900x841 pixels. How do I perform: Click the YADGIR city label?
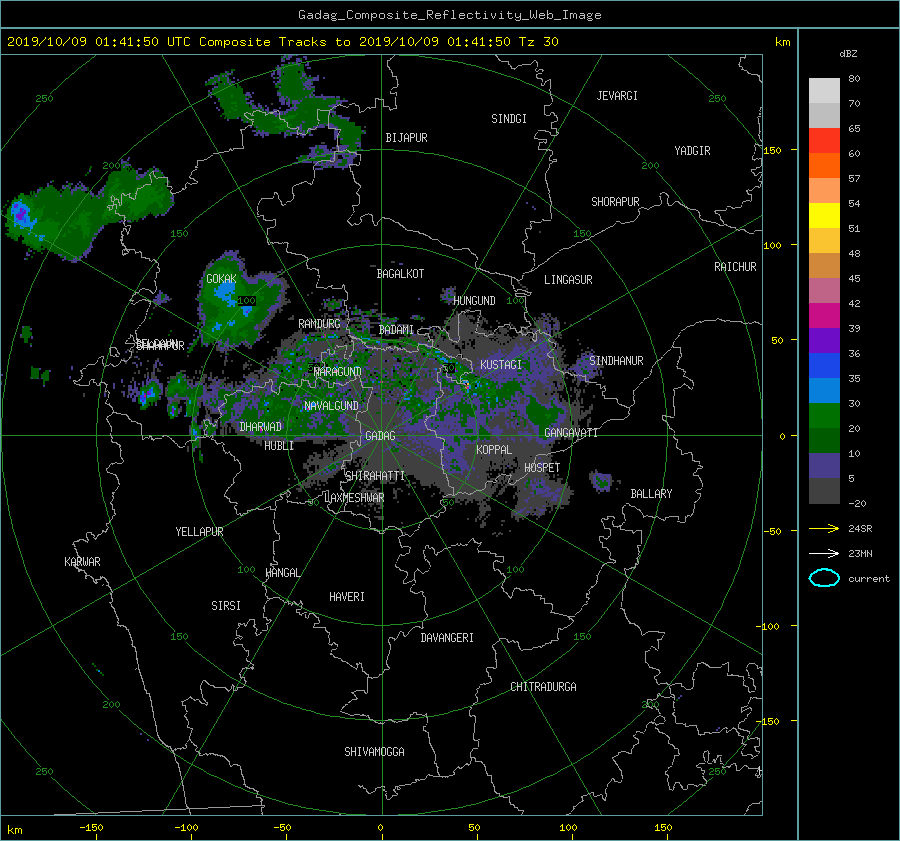[692, 150]
